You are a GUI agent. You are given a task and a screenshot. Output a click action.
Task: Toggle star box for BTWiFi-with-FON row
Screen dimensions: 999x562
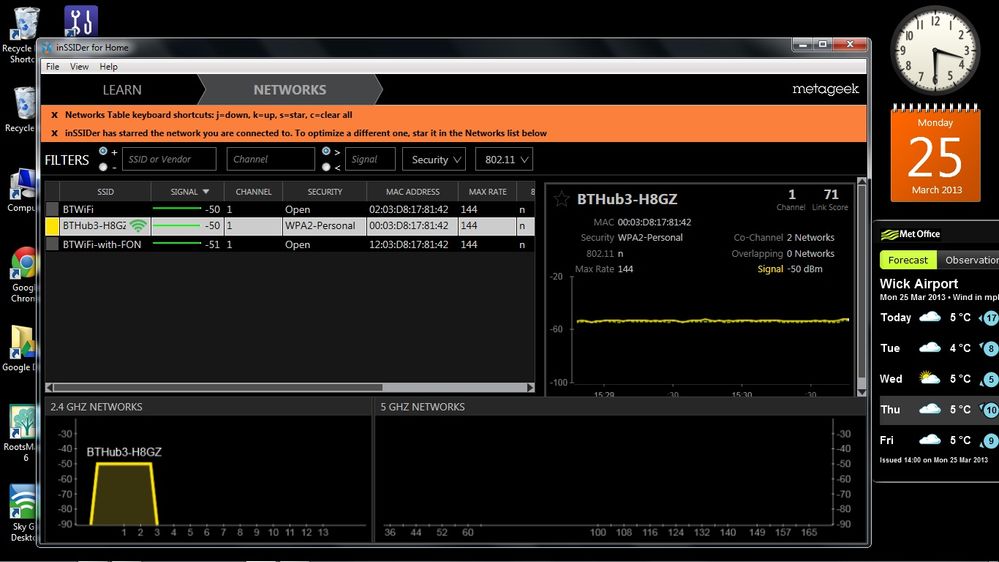(x=52, y=244)
